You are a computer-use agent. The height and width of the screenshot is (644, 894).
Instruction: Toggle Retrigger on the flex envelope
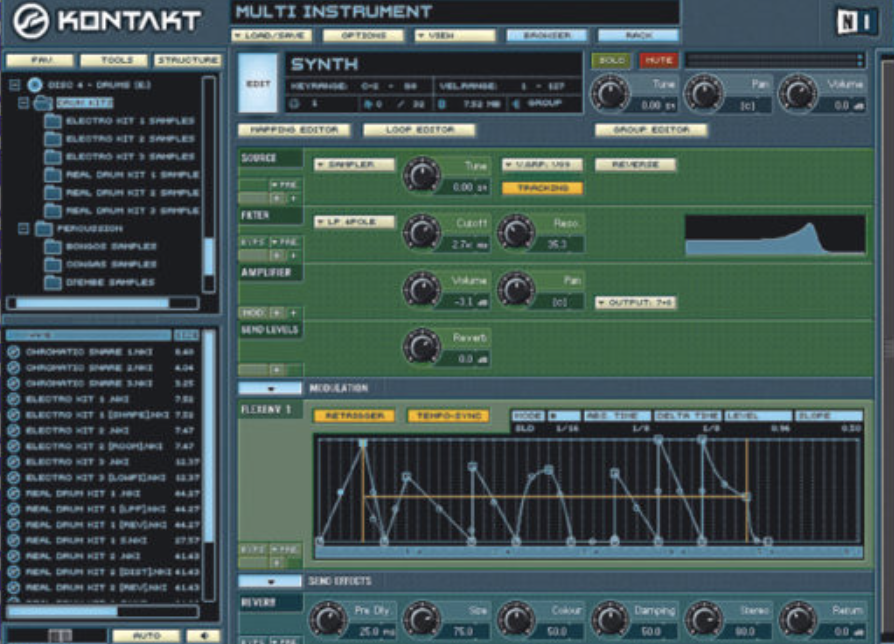[x=354, y=415]
